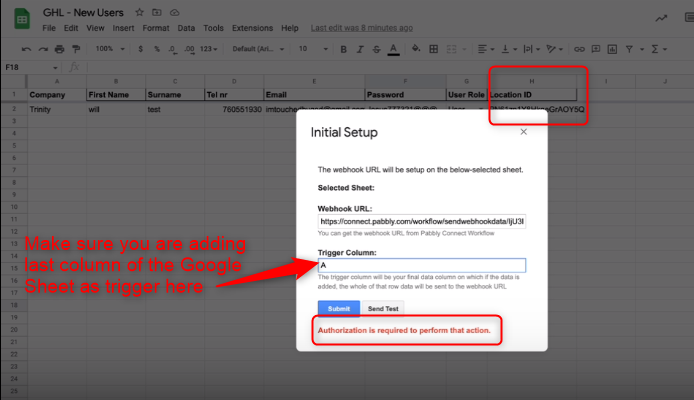Open the Functions sigma icon

coord(655,49)
